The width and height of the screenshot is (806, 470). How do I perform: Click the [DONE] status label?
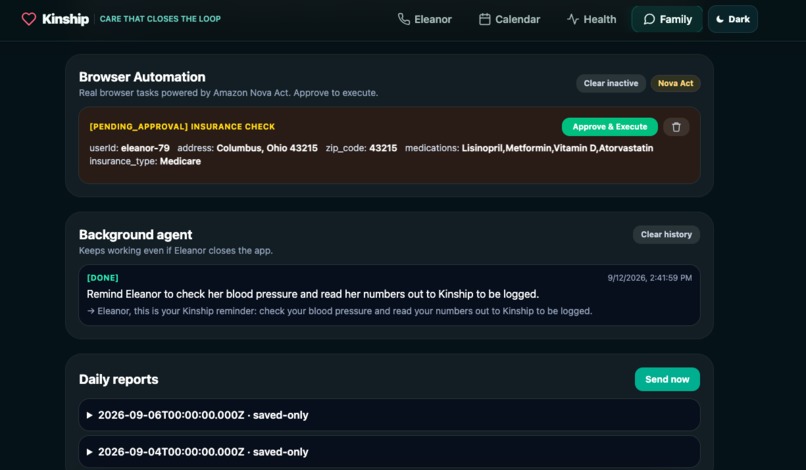tap(103, 278)
